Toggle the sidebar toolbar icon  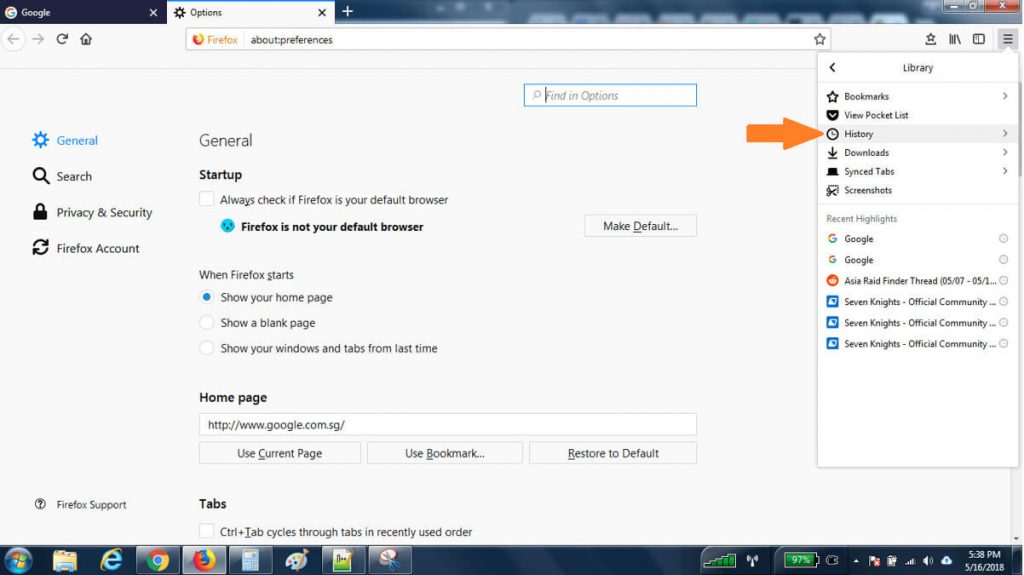(978, 39)
